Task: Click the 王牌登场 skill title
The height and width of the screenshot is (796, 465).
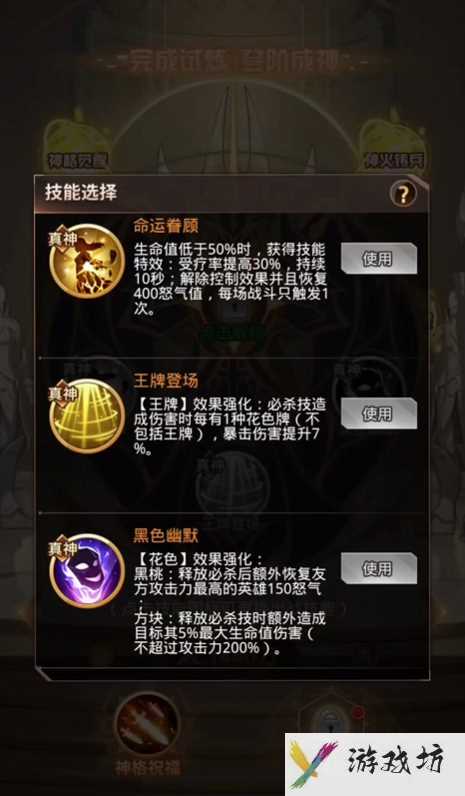Action: click(x=165, y=380)
